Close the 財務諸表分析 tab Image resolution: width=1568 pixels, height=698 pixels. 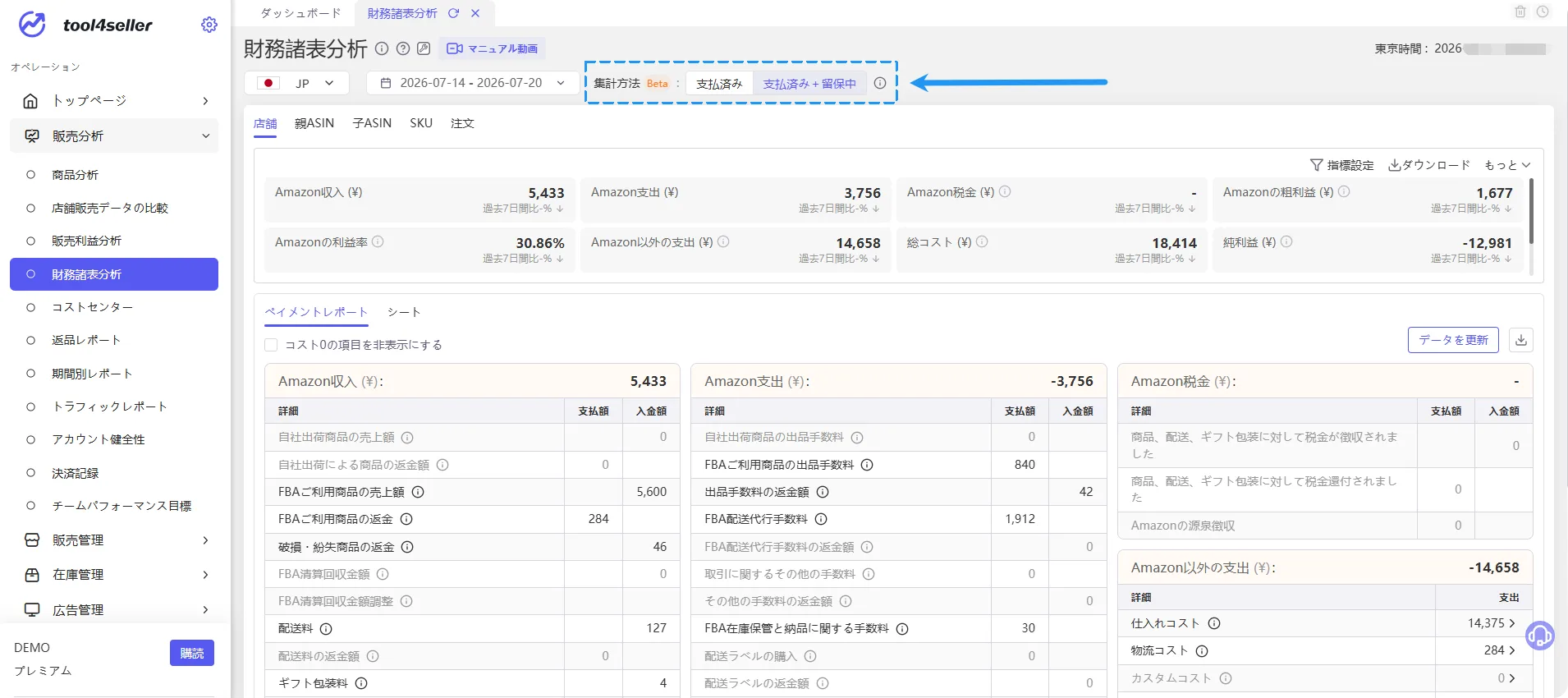coord(475,13)
